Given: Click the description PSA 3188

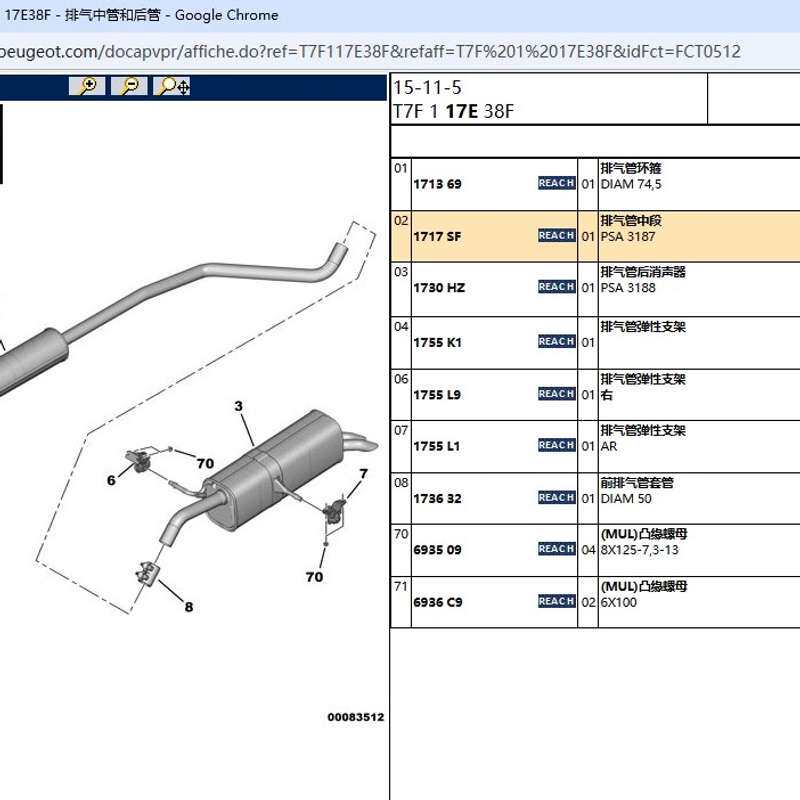Looking at the screenshot, I should [x=628, y=288].
